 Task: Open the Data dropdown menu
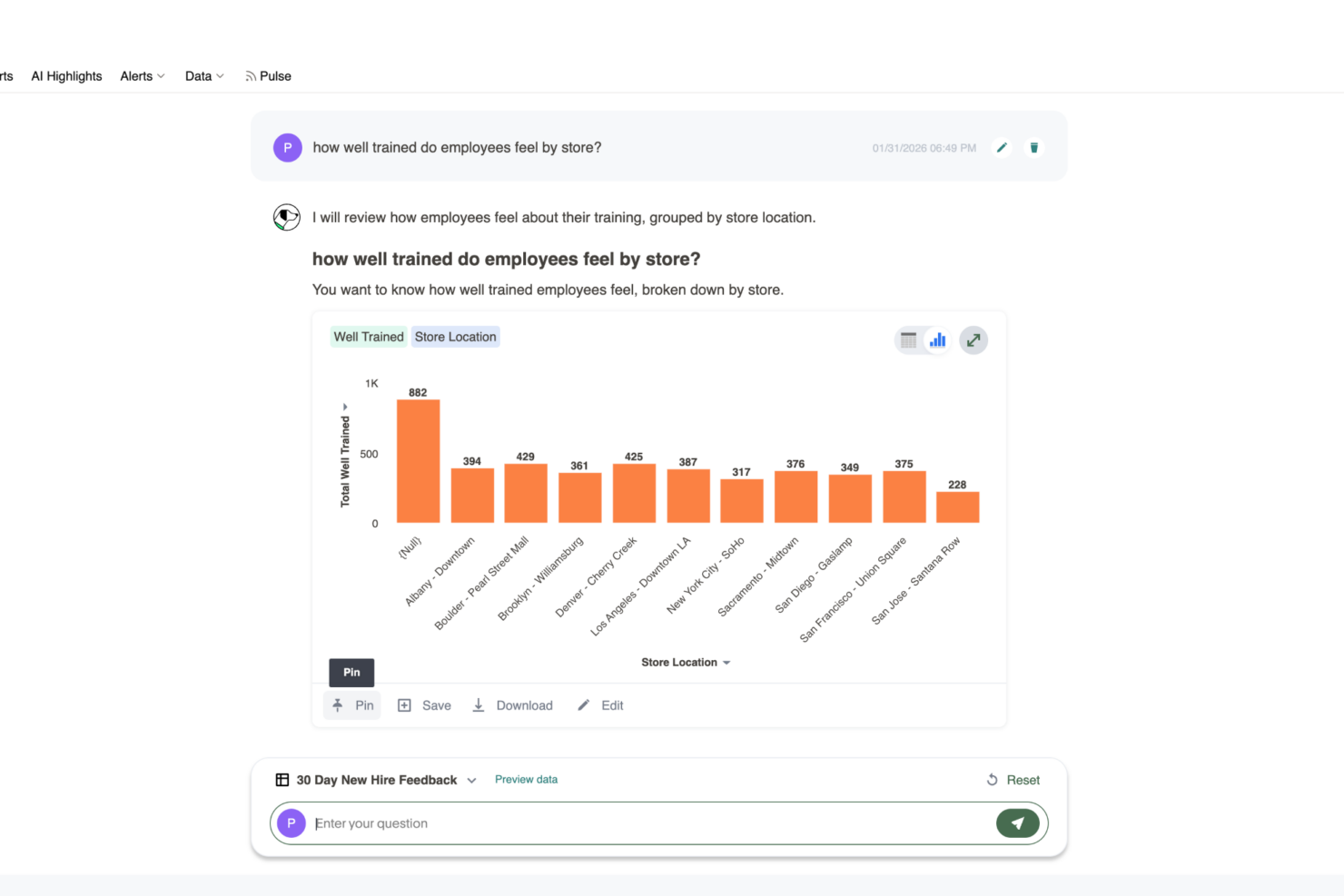[x=204, y=76]
